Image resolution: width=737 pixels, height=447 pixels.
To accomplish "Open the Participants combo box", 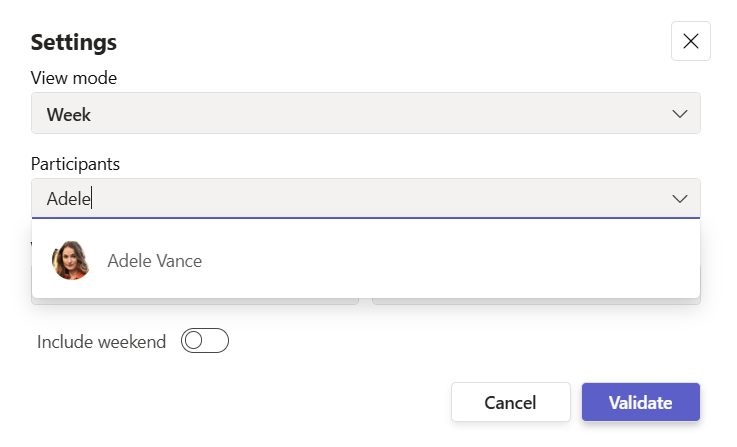I will pos(365,199).
